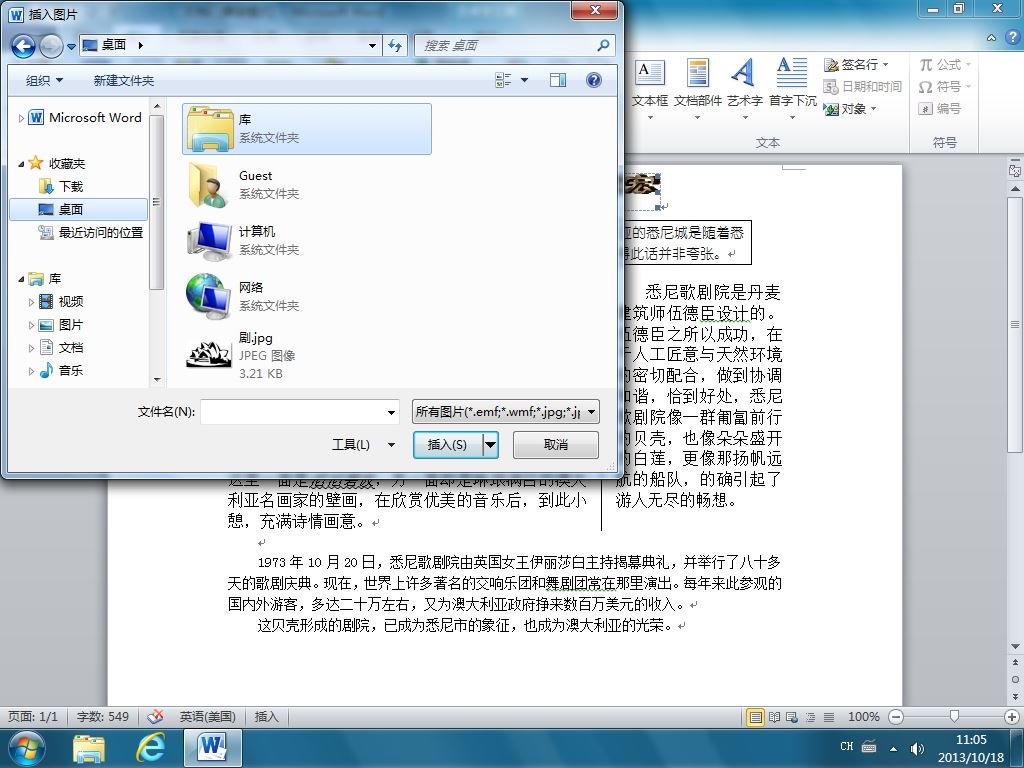Click the 取消 button
Image resolution: width=1024 pixels, height=768 pixels.
click(556, 445)
